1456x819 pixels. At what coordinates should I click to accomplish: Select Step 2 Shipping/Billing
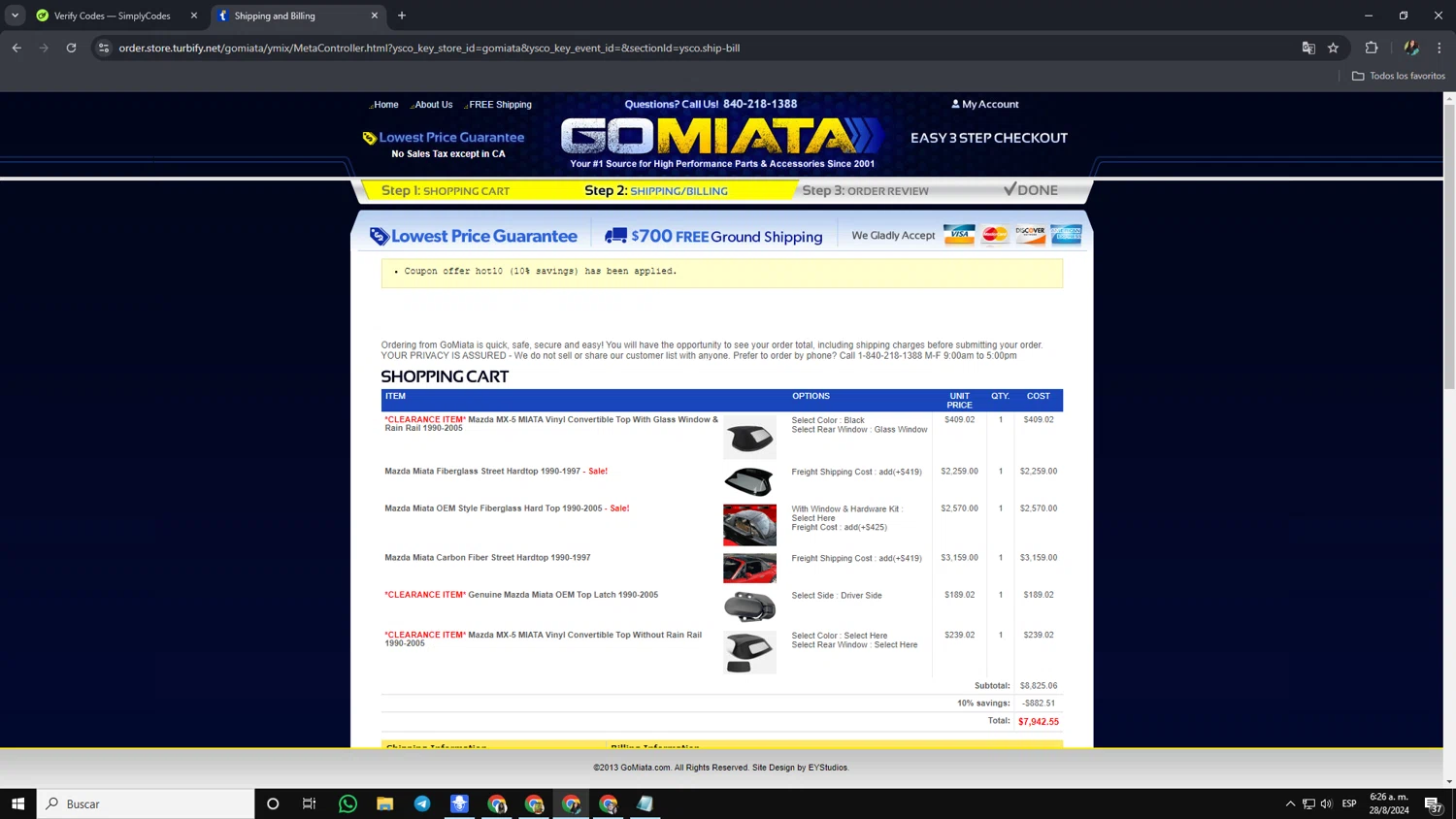coord(656,191)
